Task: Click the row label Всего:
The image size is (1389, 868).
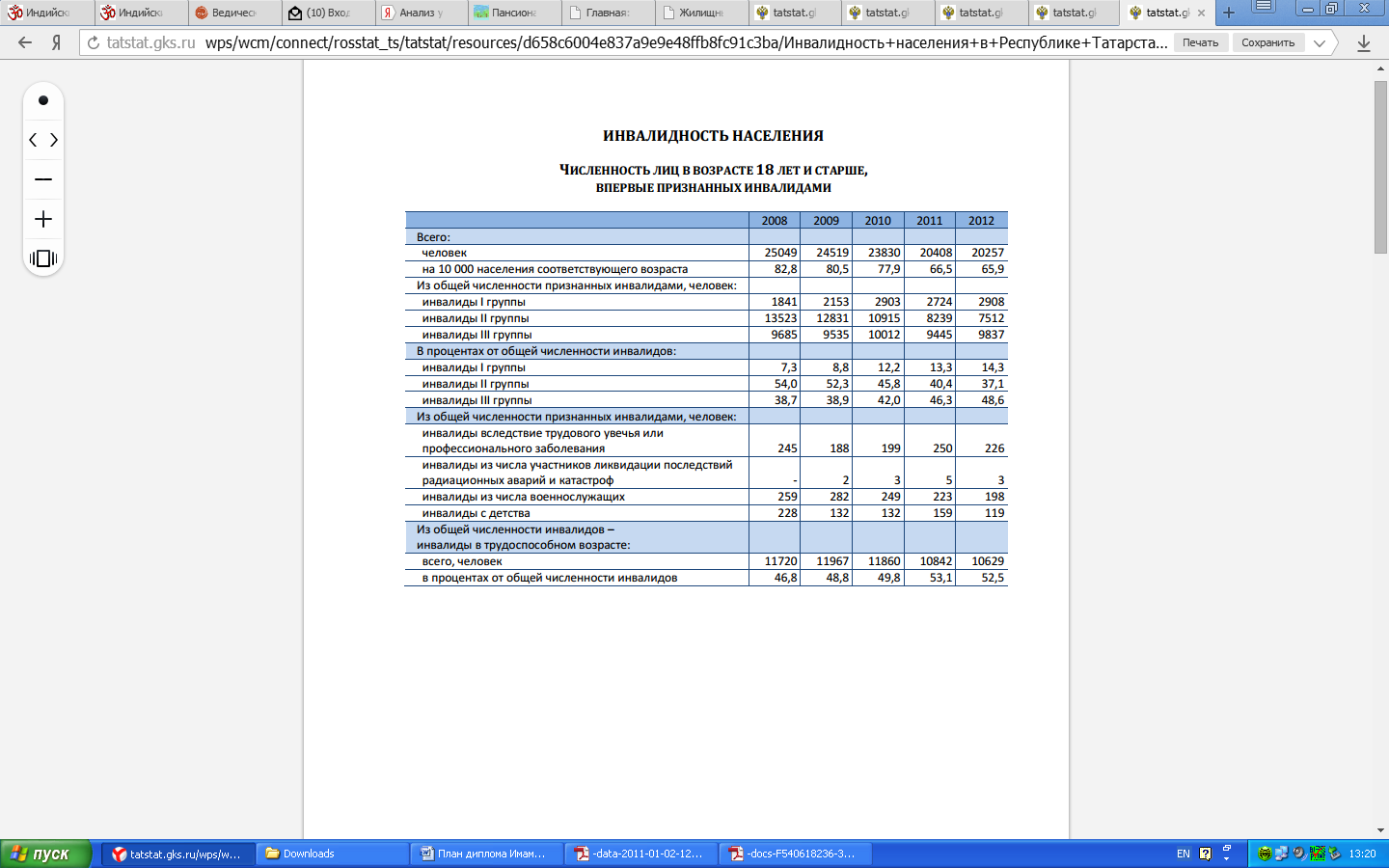Action: 433,237
